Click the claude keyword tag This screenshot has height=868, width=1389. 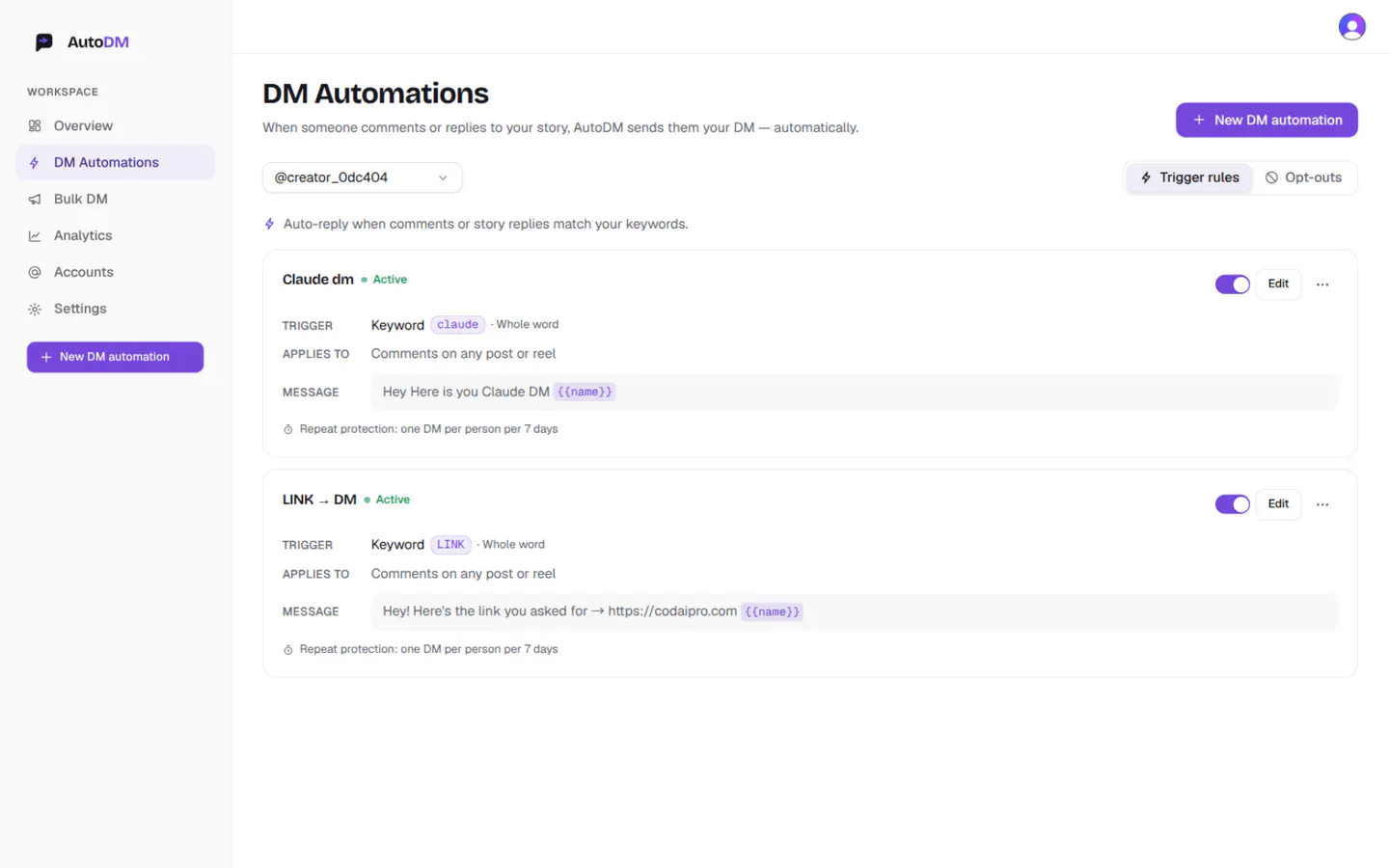(x=457, y=325)
